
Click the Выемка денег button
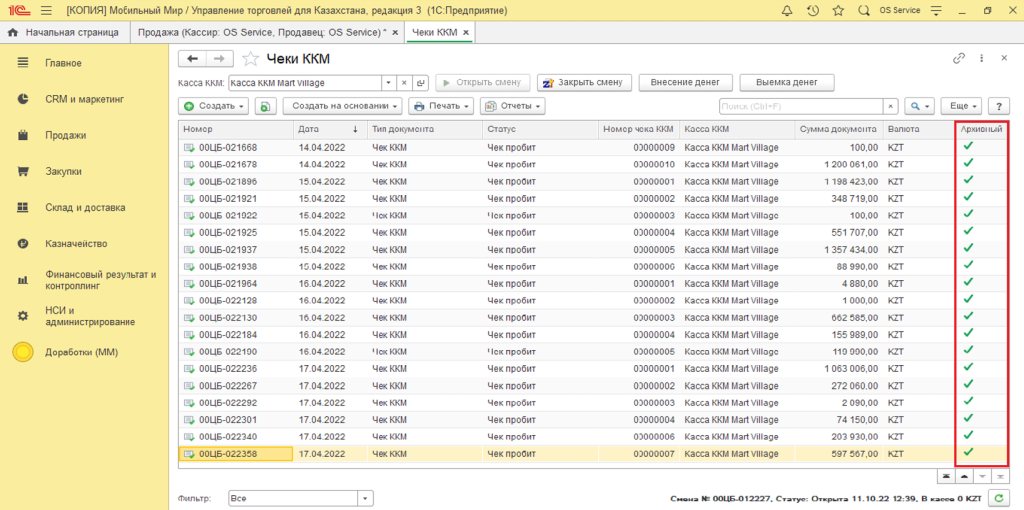(x=787, y=83)
